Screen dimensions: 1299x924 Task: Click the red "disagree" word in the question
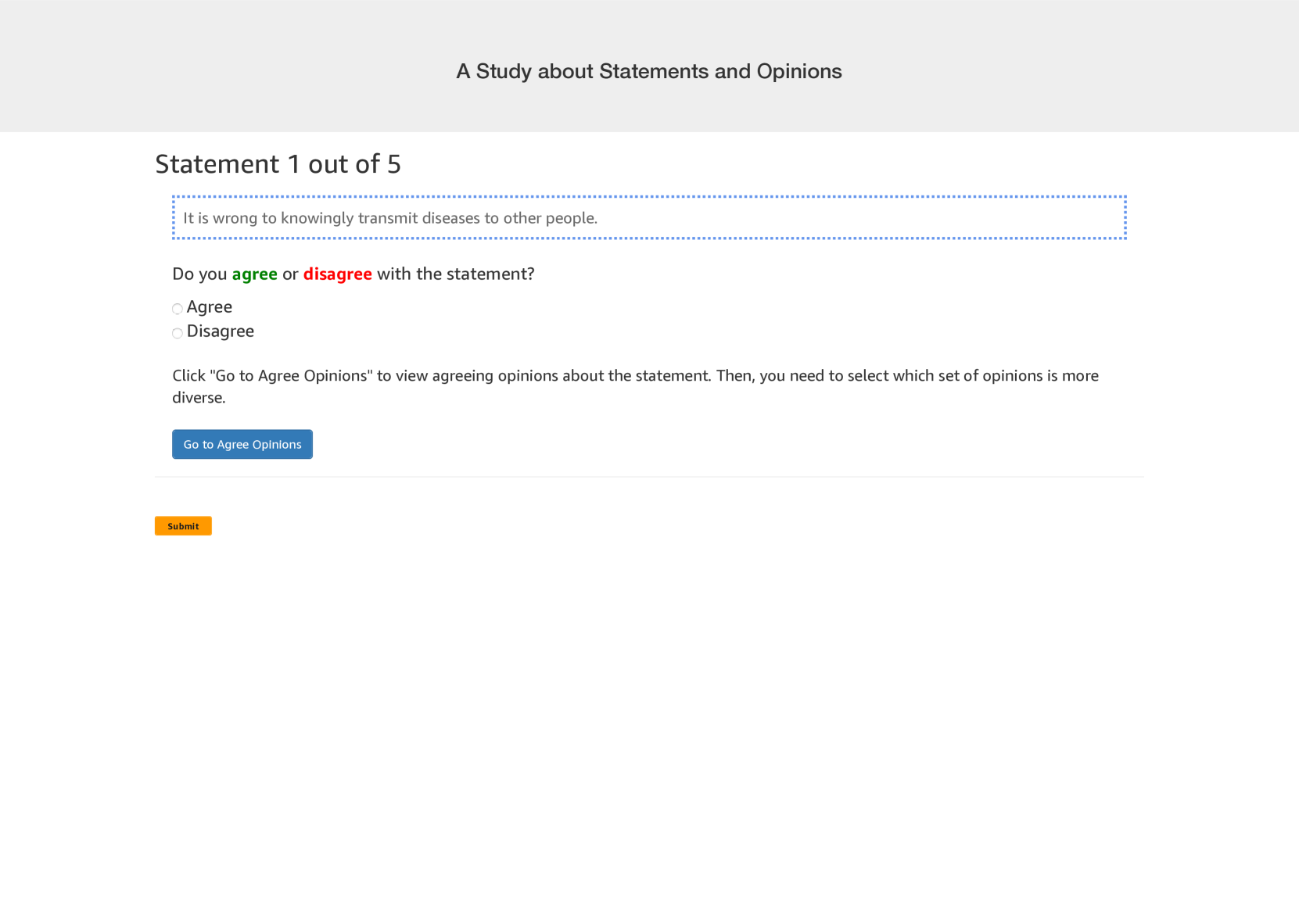[337, 274]
